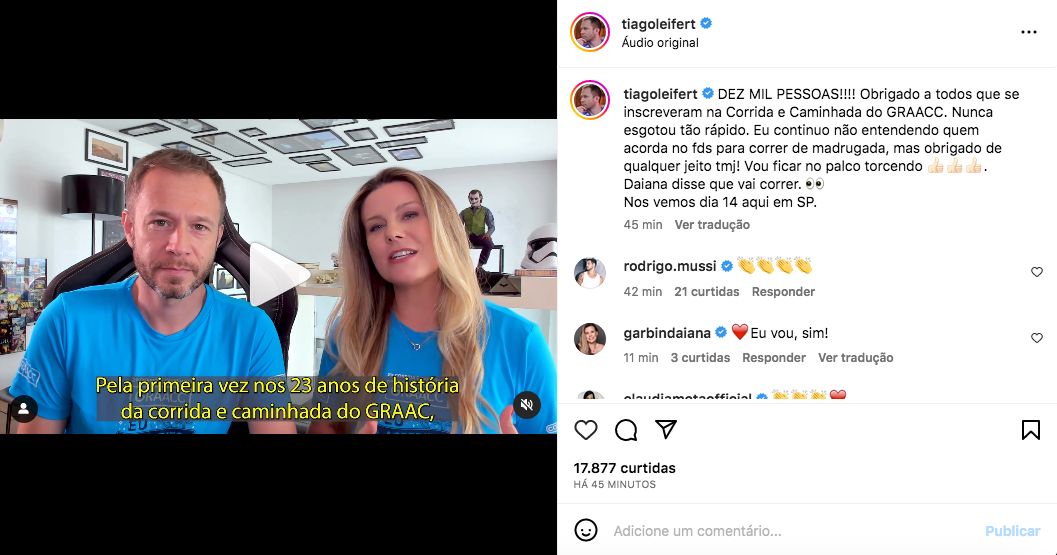
Task: Play the video with the center play button
Action: tap(278, 274)
